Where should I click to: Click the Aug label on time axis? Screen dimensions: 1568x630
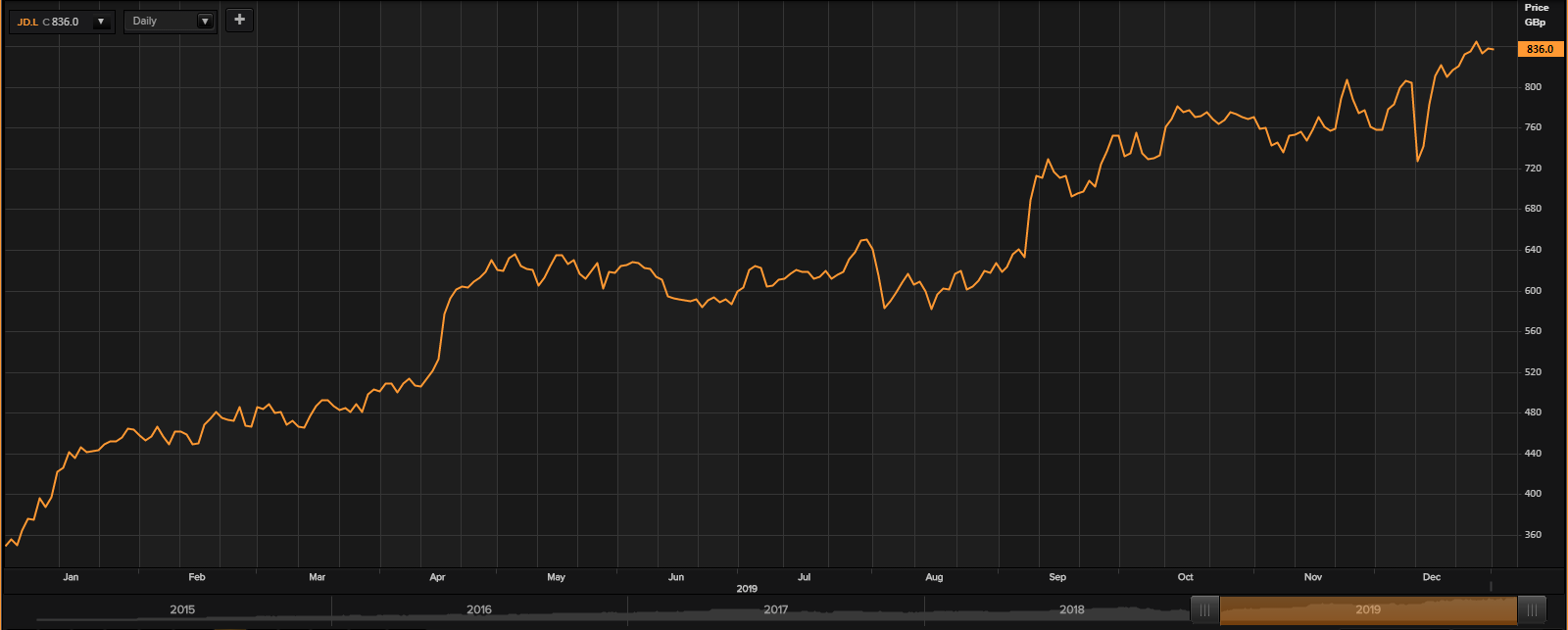point(934,577)
